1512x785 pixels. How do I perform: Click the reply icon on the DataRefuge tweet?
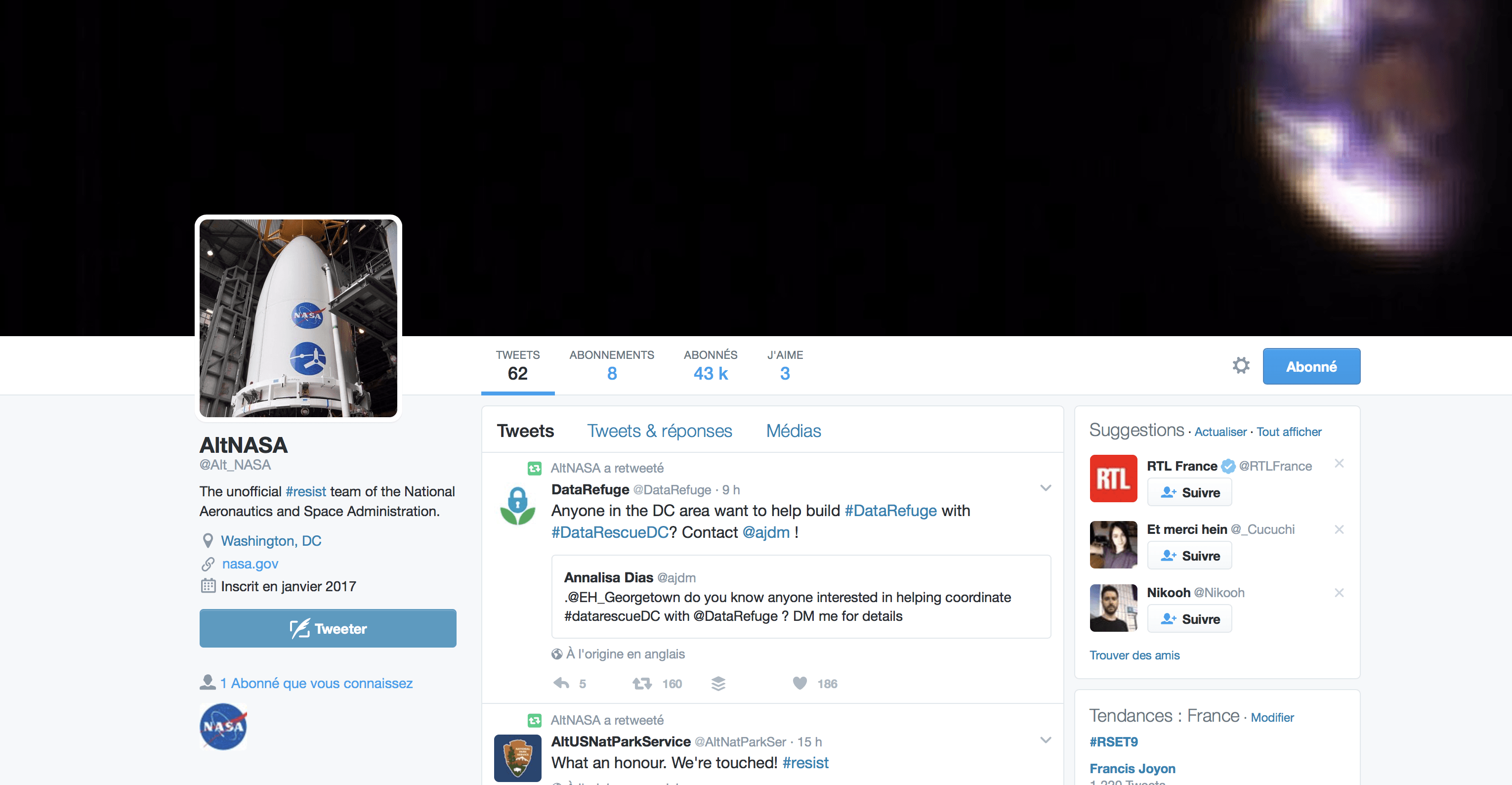561,683
